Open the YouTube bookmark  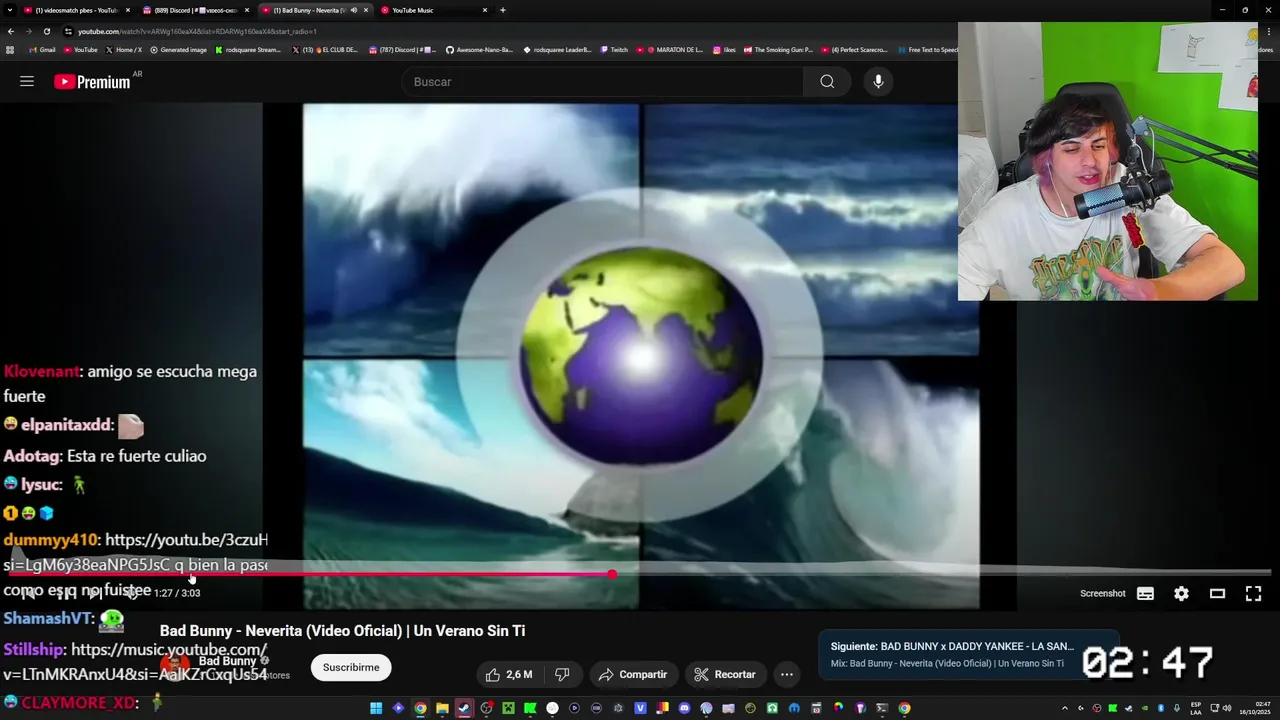tap(81, 49)
